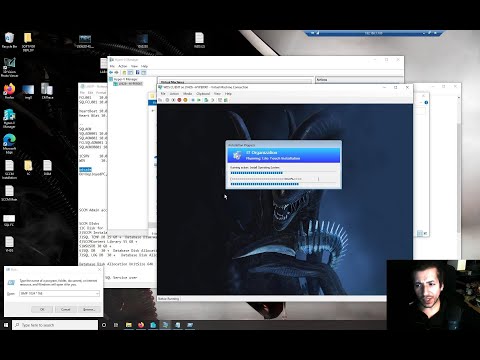Select the Recycle Bin desktop icon

[x=9, y=41]
